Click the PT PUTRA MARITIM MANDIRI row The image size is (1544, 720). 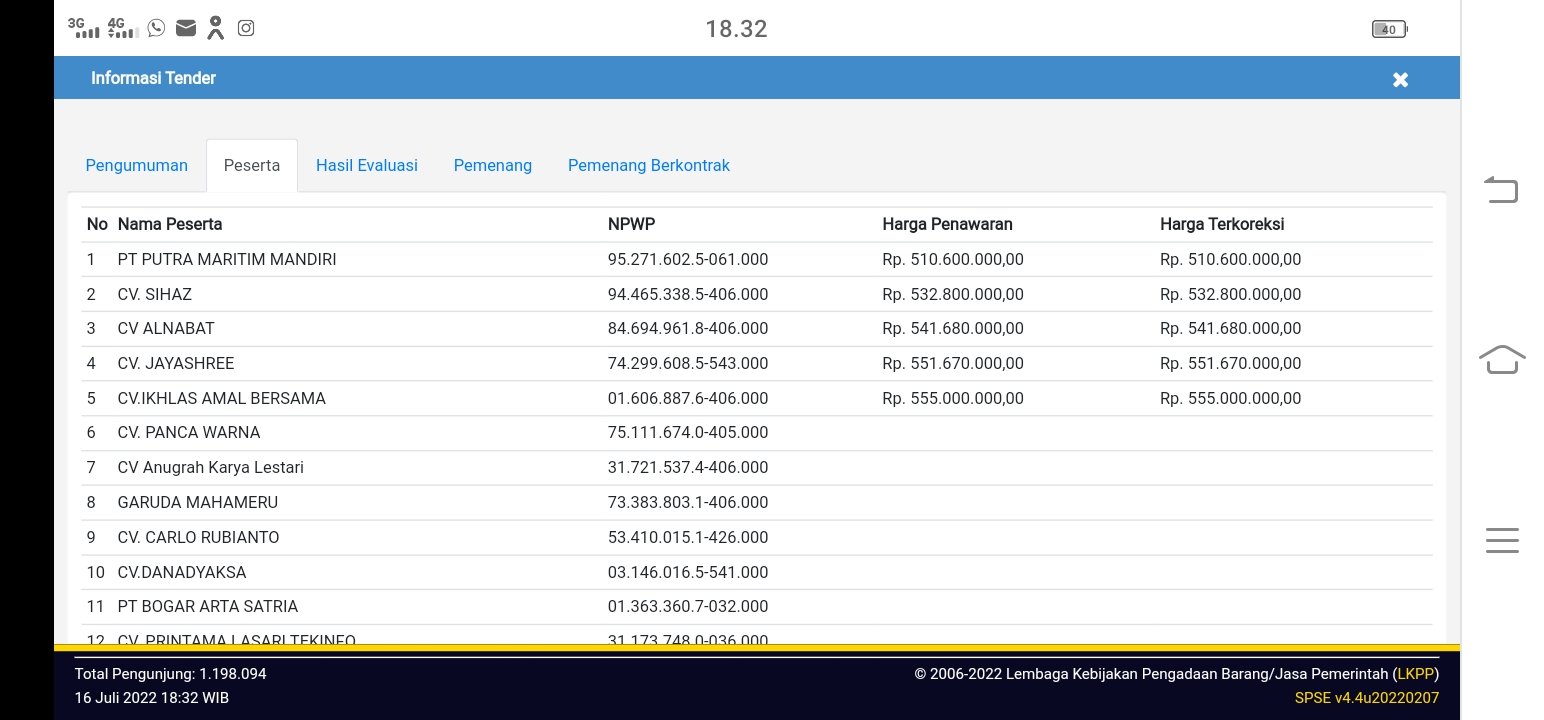coord(227,260)
